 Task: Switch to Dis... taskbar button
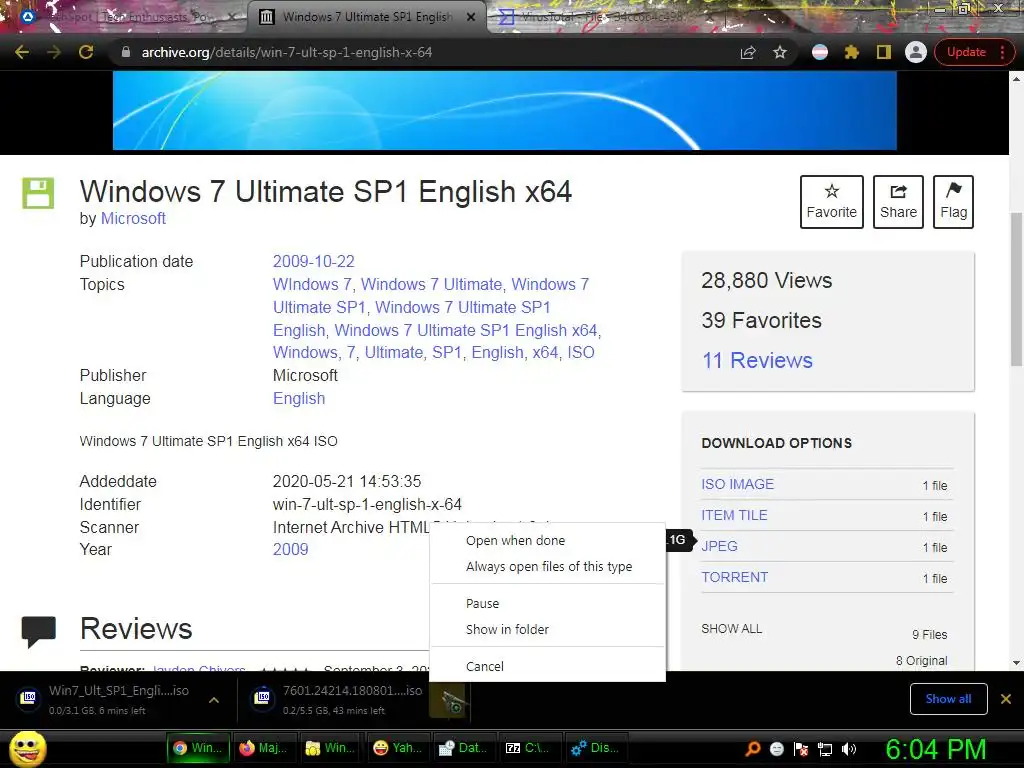coord(598,748)
